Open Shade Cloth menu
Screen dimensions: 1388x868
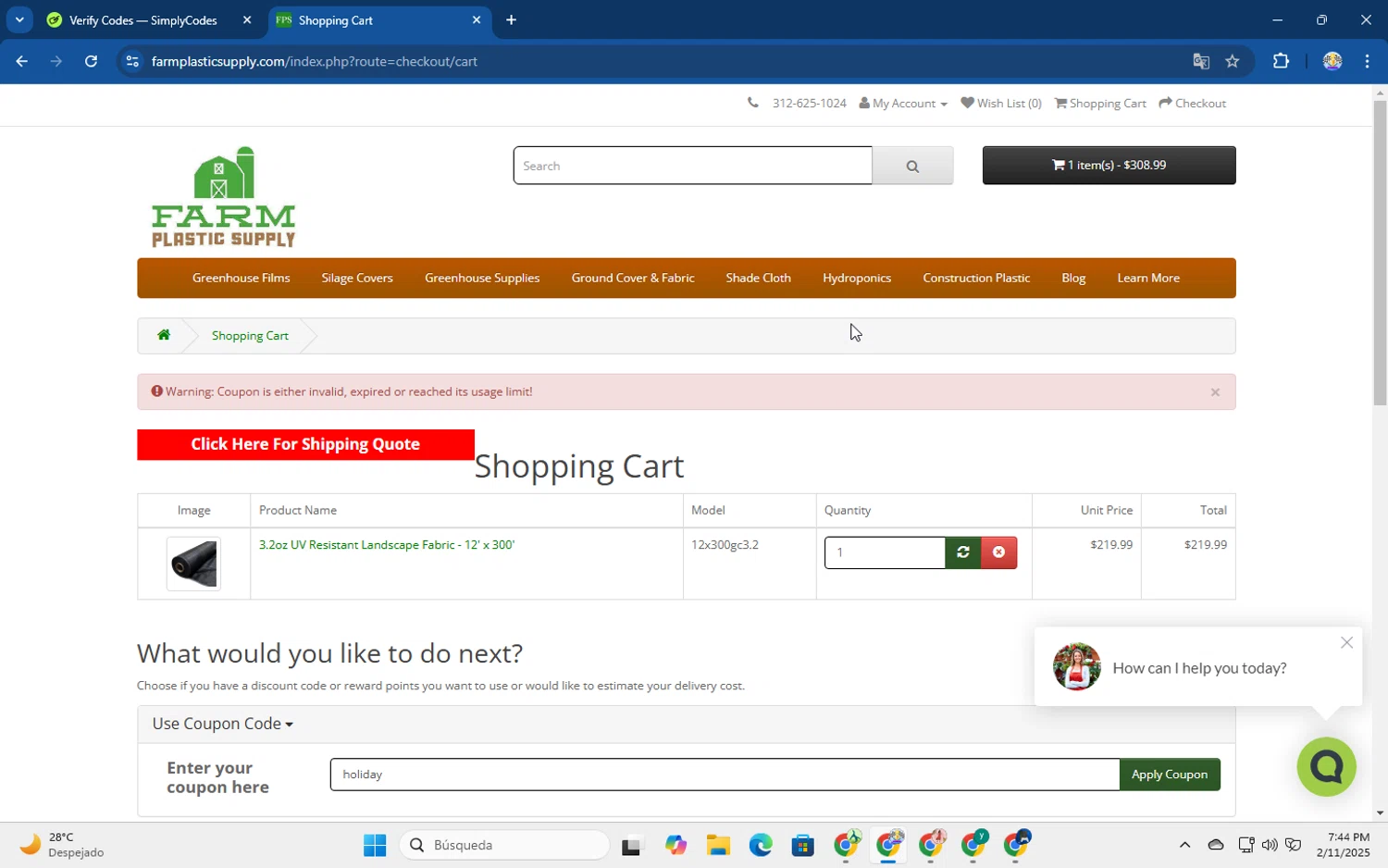coord(759,278)
